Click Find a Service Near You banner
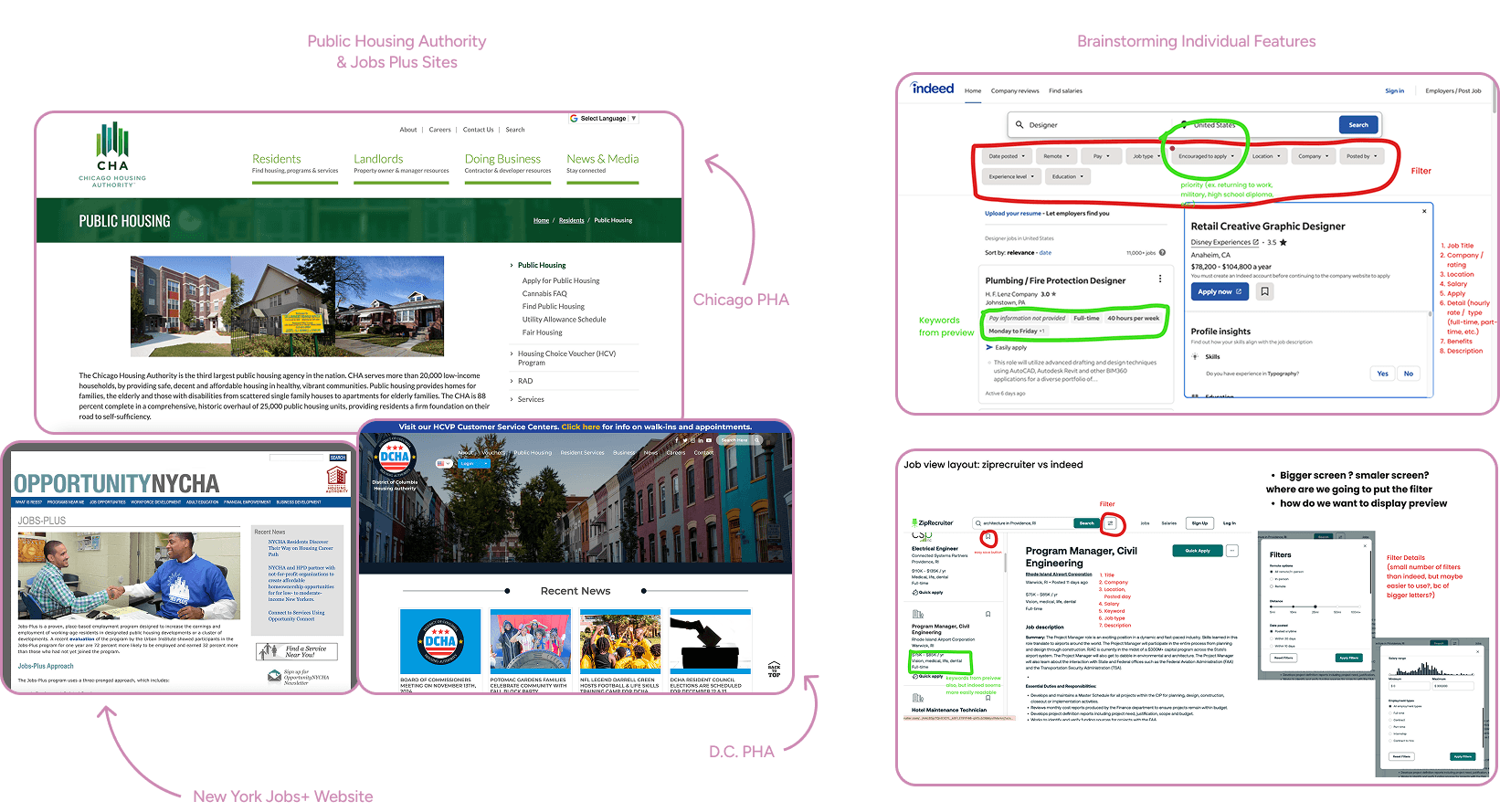1500x812 pixels. click(x=298, y=651)
